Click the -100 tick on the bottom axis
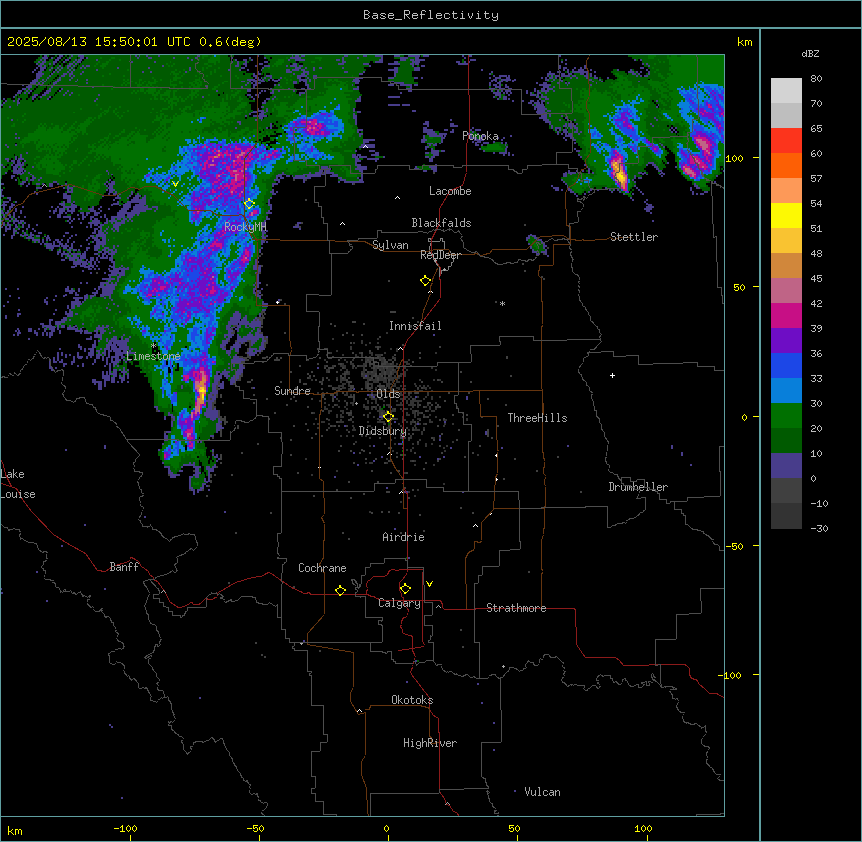Screen dimensions: 862x842 [125, 828]
